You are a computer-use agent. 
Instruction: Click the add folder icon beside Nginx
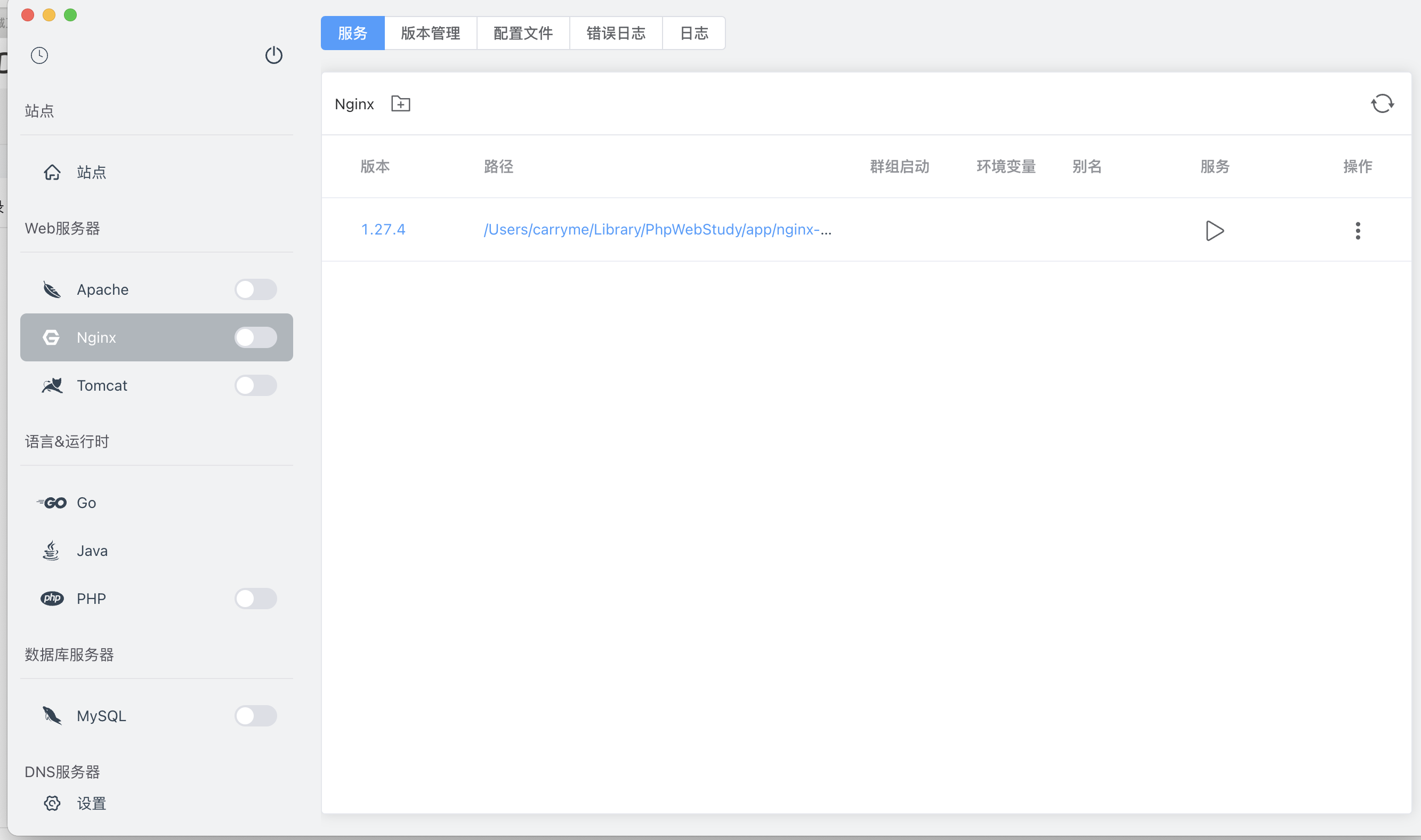click(x=401, y=103)
